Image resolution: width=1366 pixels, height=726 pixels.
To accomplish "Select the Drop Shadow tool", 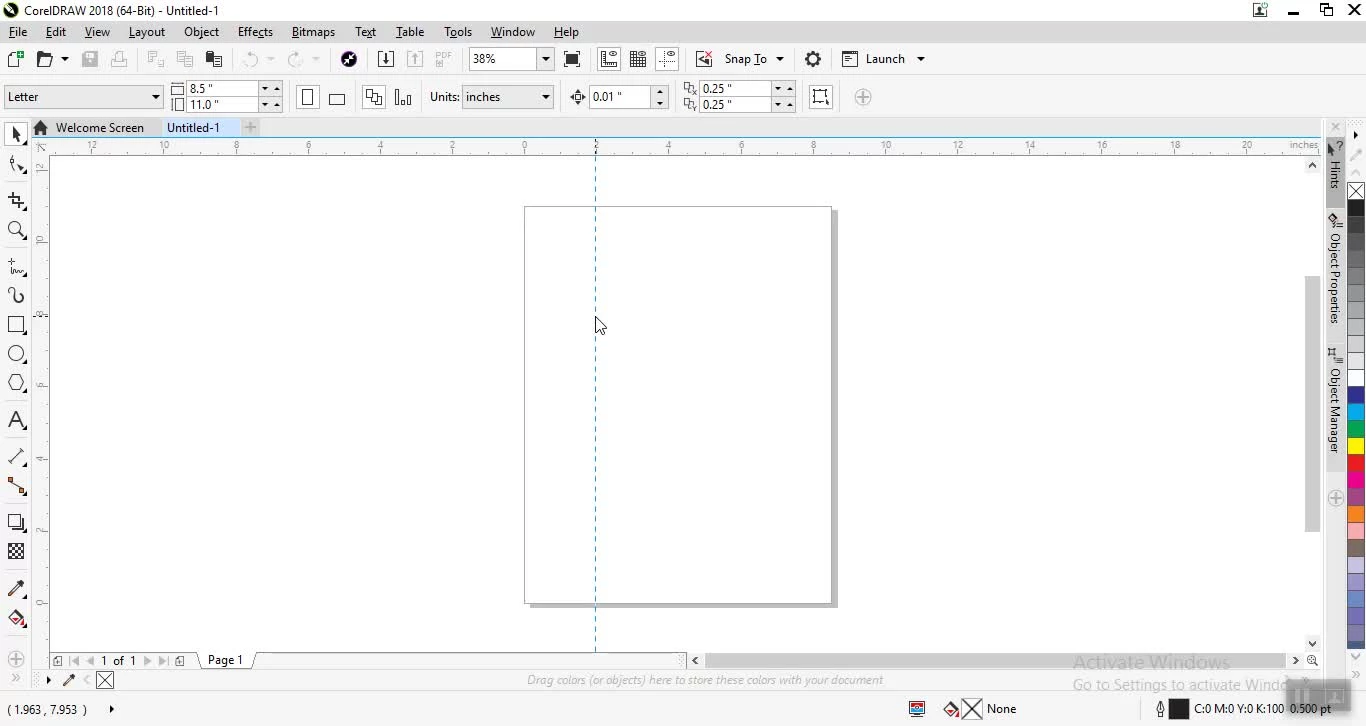I will [16, 522].
